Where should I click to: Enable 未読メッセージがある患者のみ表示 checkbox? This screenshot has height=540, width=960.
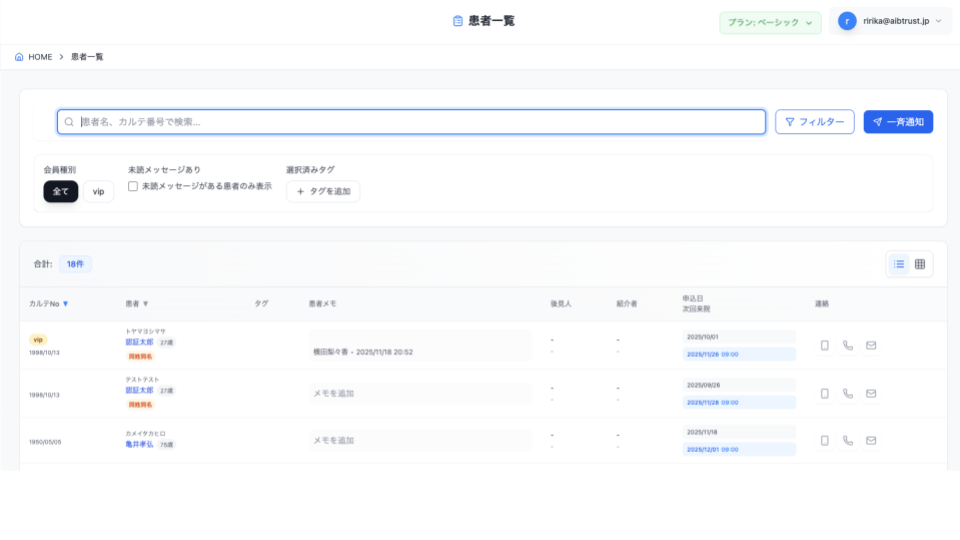pos(133,186)
